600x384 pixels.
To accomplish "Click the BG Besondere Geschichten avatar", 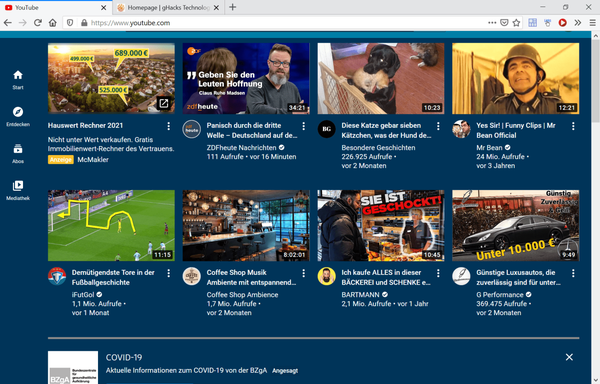I will tap(326, 129).
